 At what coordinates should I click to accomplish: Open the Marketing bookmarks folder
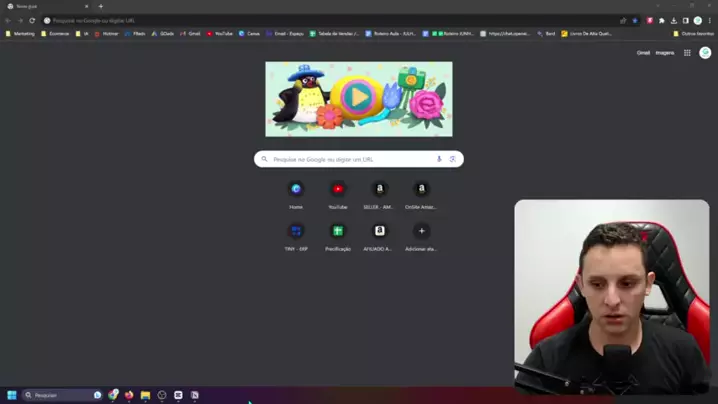click(x=20, y=33)
